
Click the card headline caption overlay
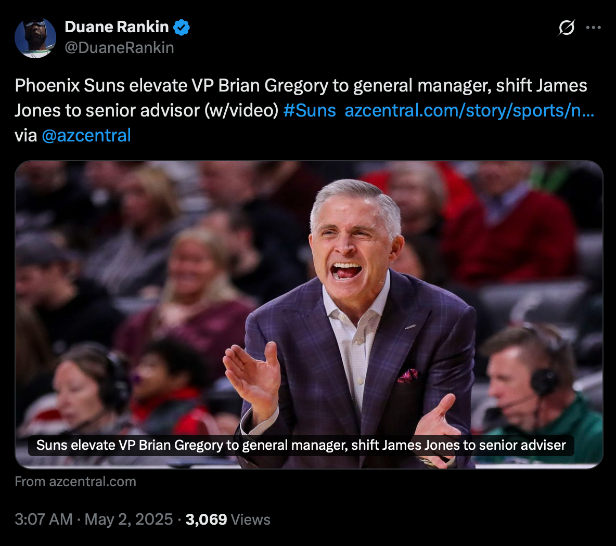(301, 445)
